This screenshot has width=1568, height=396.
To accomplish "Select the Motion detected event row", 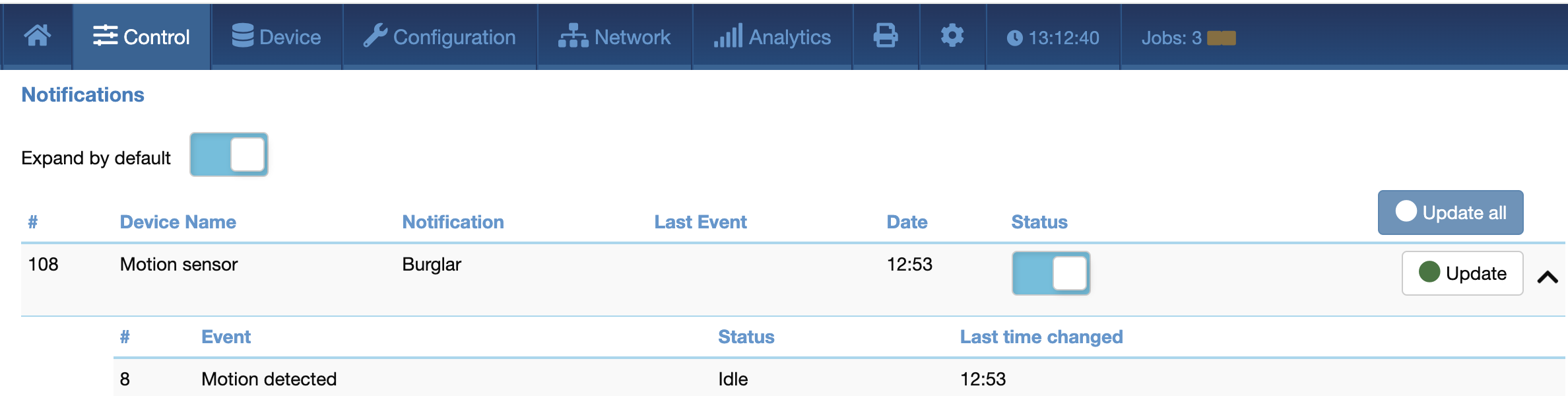I will 839,378.
